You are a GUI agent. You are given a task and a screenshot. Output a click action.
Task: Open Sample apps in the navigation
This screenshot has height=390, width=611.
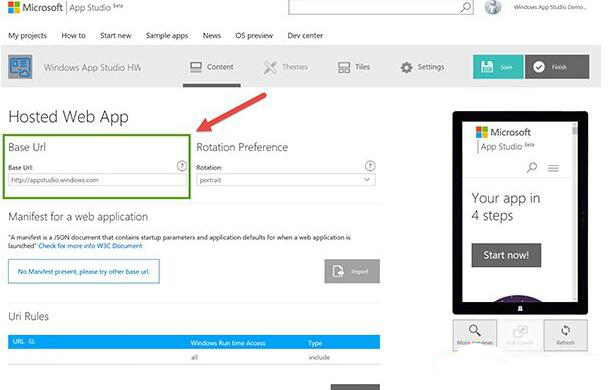point(167,35)
